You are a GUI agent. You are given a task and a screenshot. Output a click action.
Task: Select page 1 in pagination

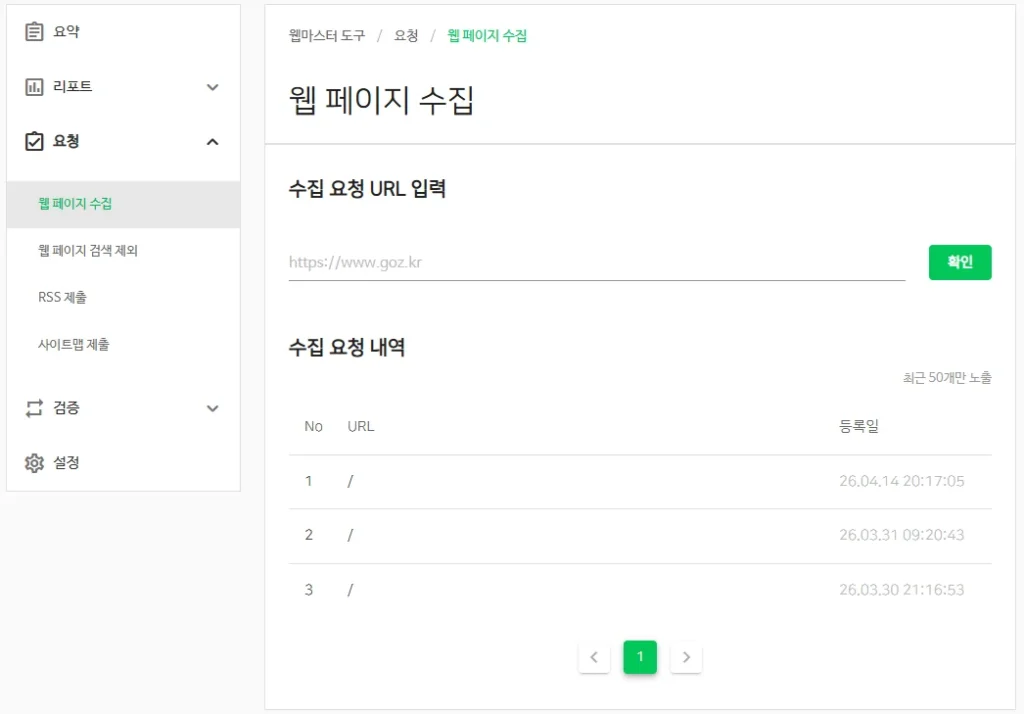(x=640, y=657)
